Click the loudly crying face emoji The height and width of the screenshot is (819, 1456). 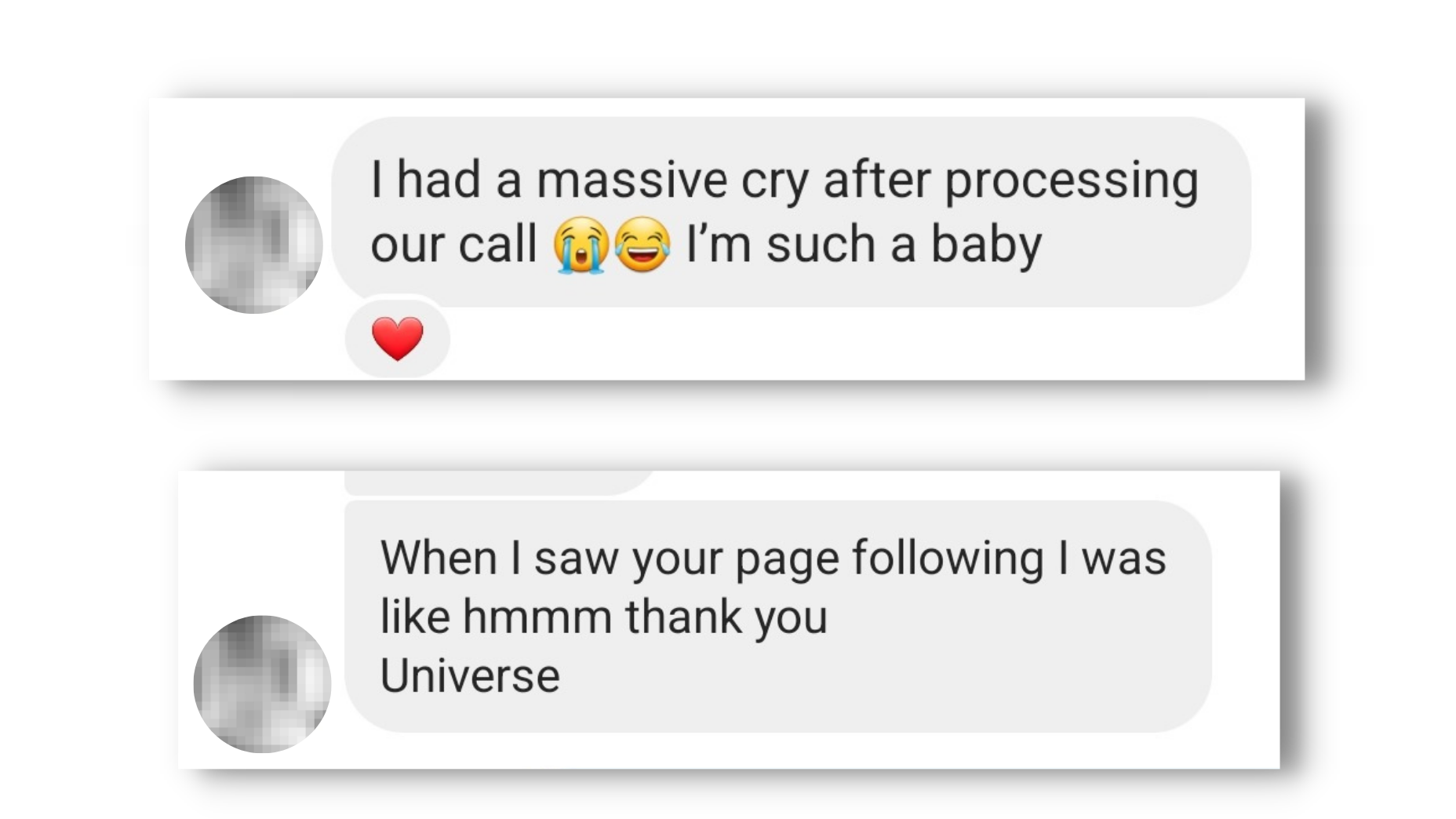581,244
